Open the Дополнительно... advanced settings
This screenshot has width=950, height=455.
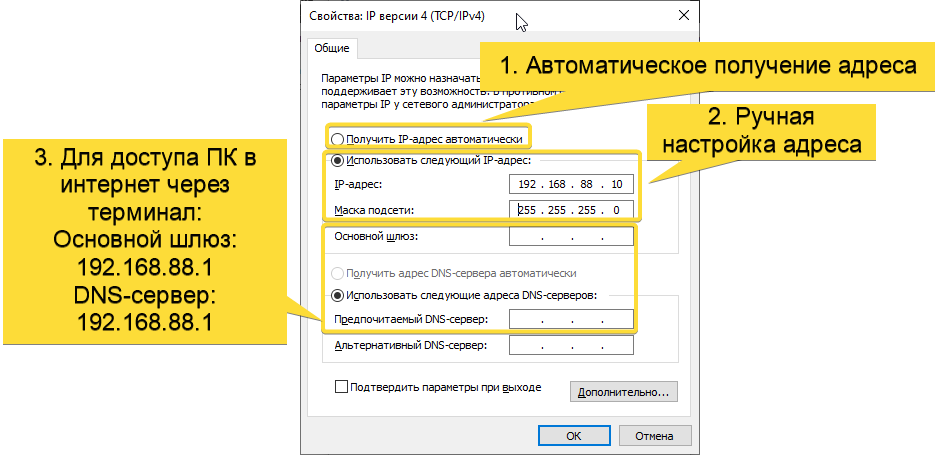coord(623,392)
